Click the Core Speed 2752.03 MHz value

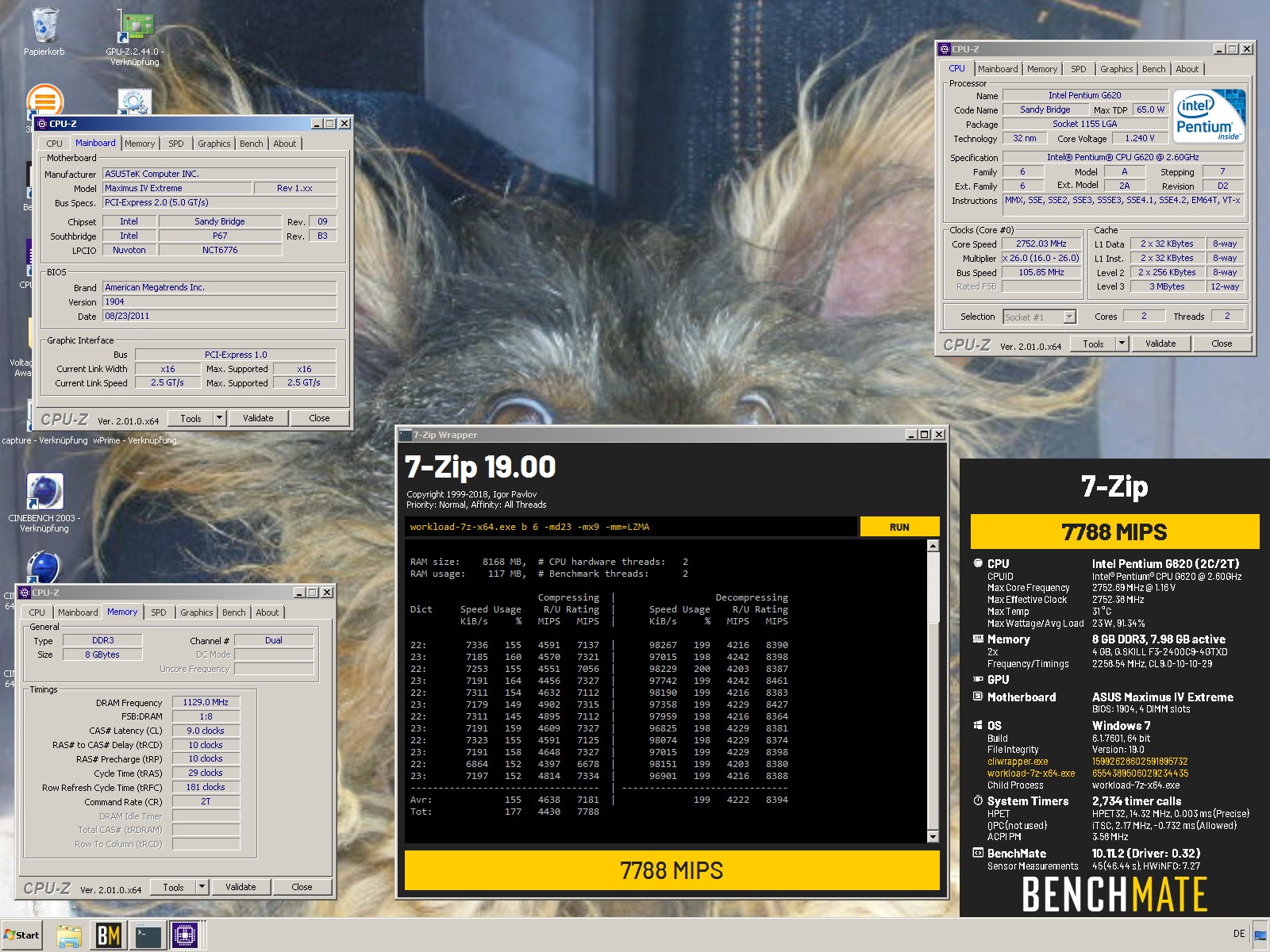[1041, 244]
